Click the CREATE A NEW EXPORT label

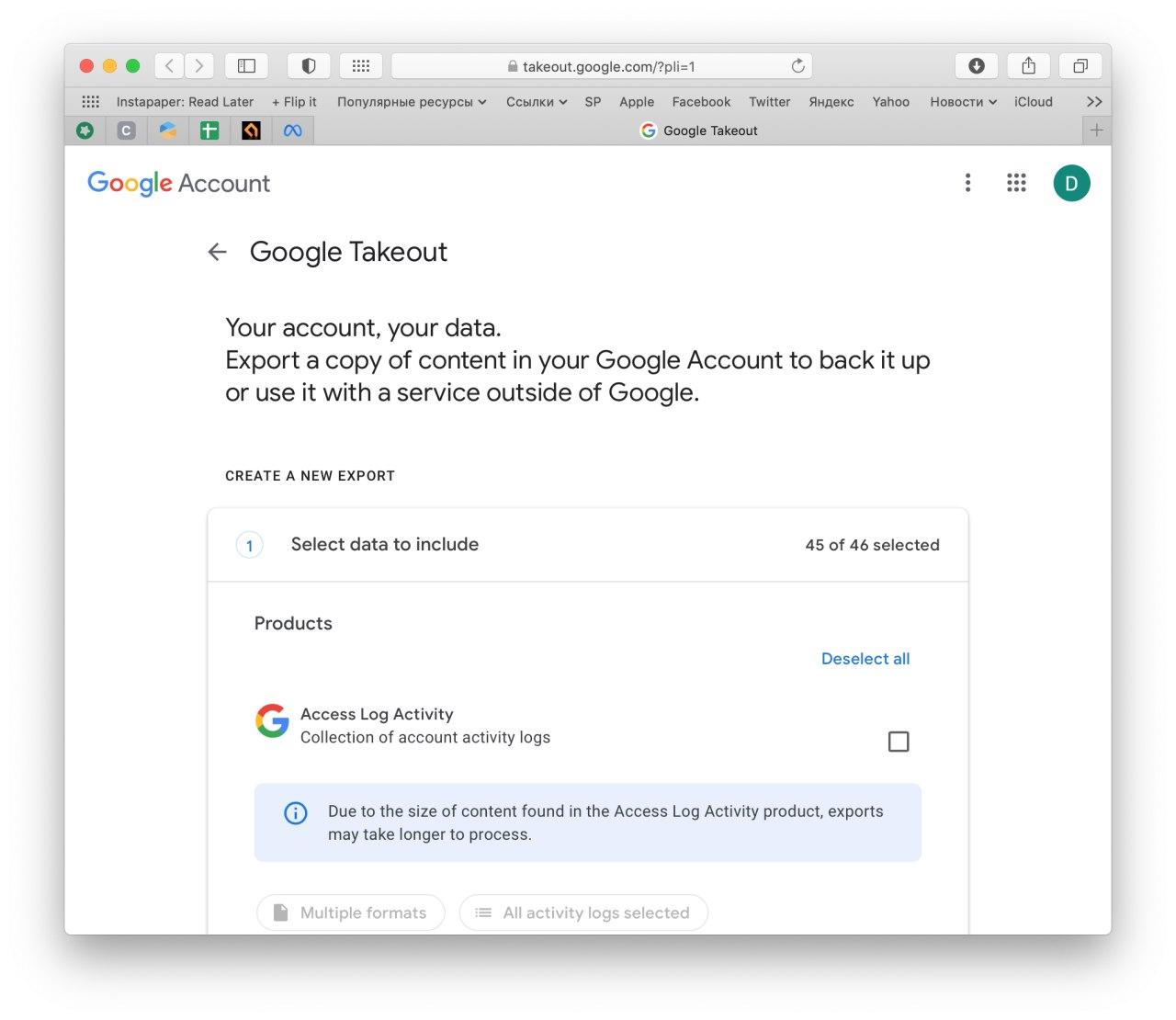[310, 476]
